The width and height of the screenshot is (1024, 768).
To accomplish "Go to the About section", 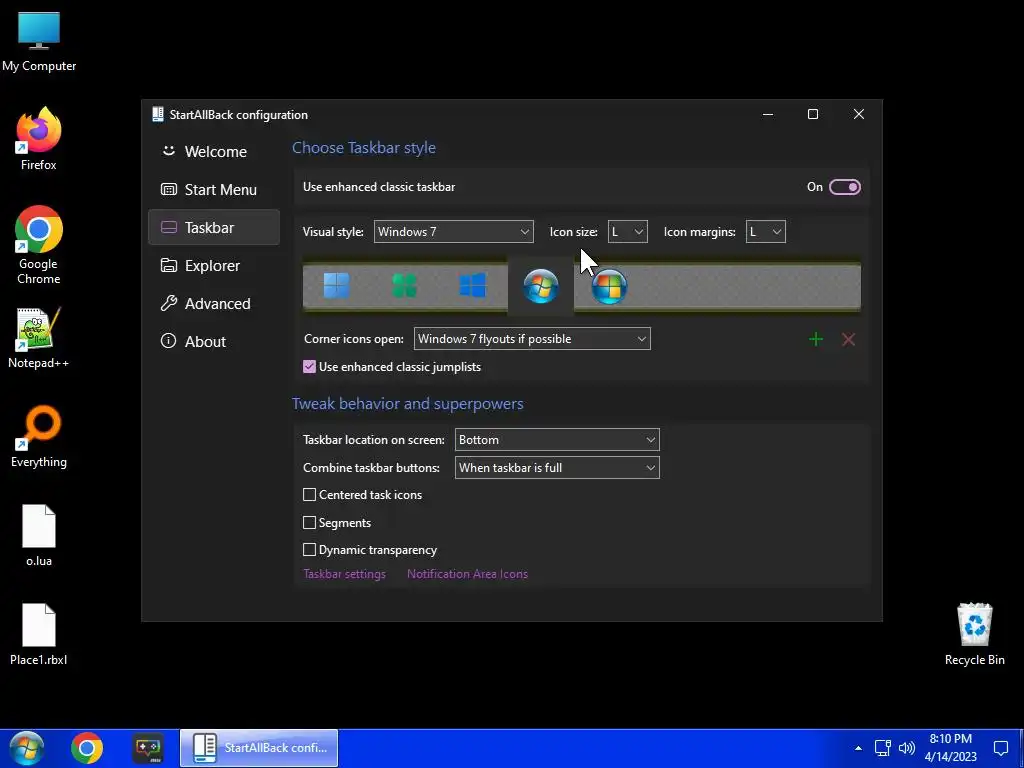I will click(214, 341).
